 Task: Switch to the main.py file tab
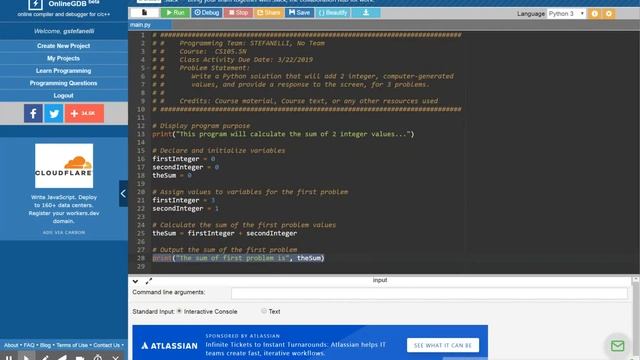click(x=149, y=25)
